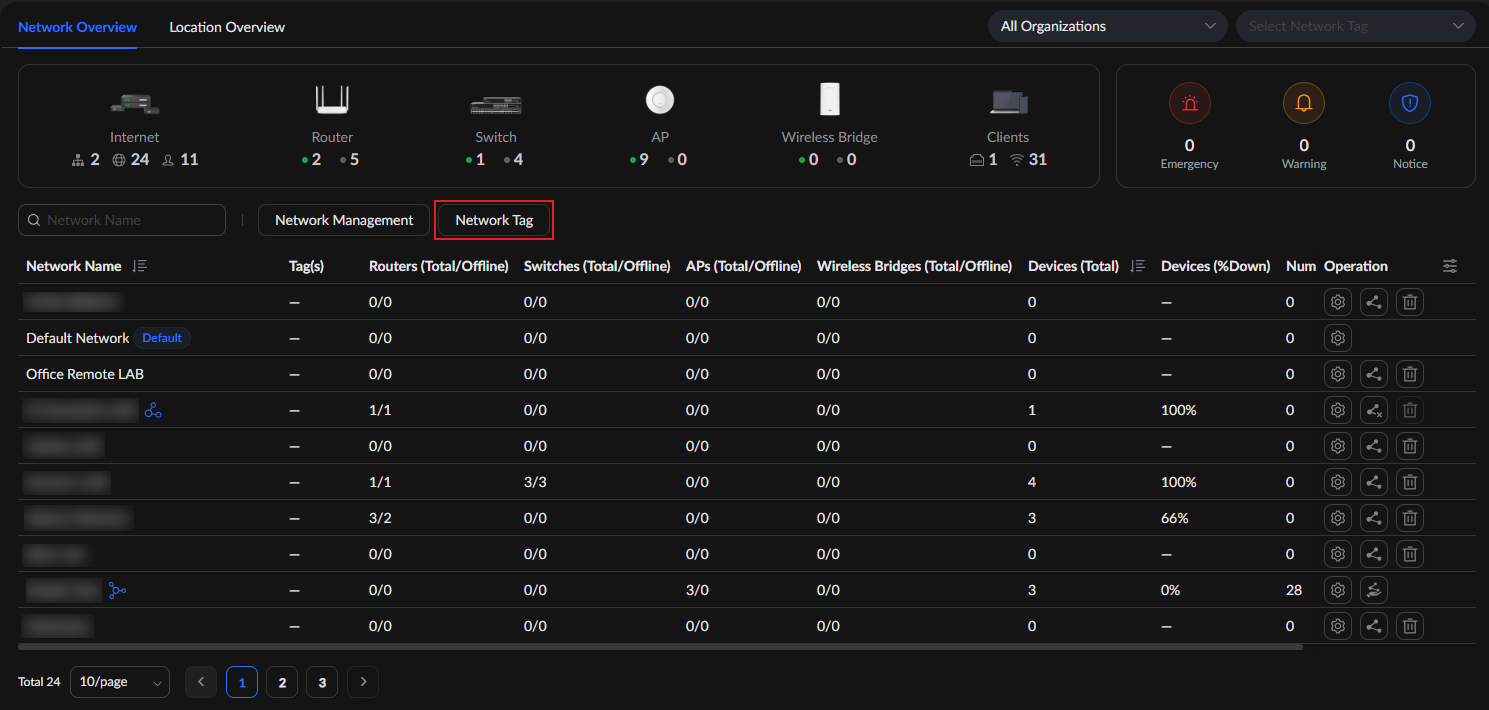Click the Switch icon in summary panel
Image resolution: width=1489 pixels, height=710 pixels.
pyautogui.click(x=496, y=104)
